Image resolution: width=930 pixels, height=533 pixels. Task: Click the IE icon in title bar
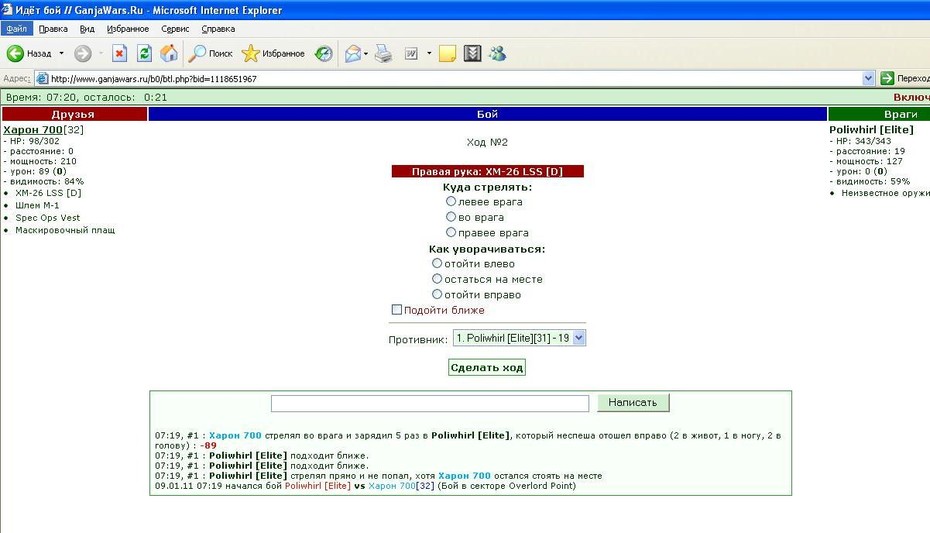coord(7,9)
